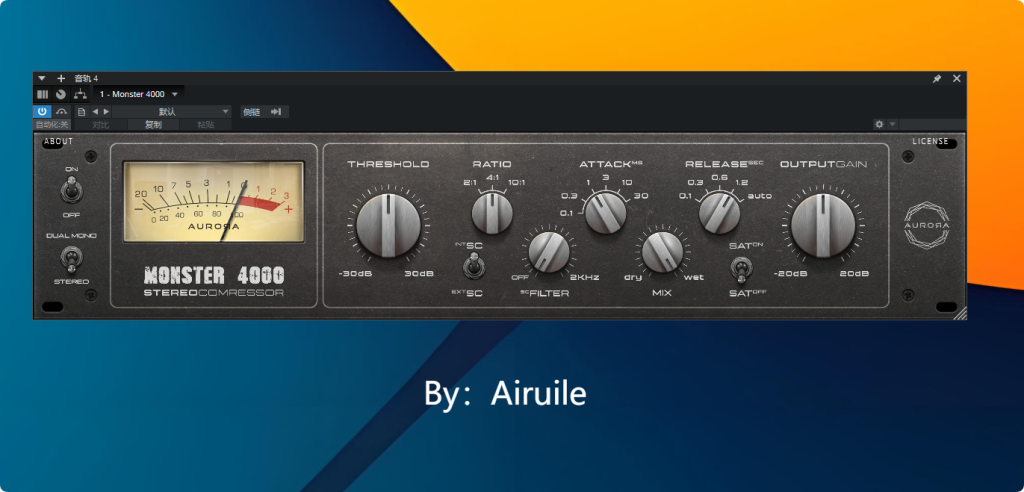
Task: Open the window menu triangle beside 音轨 4
Action: coord(42,78)
